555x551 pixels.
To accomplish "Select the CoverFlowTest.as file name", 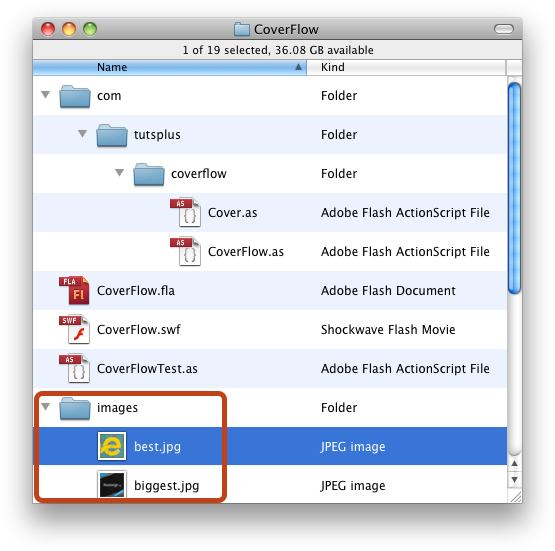I will click(147, 369).
